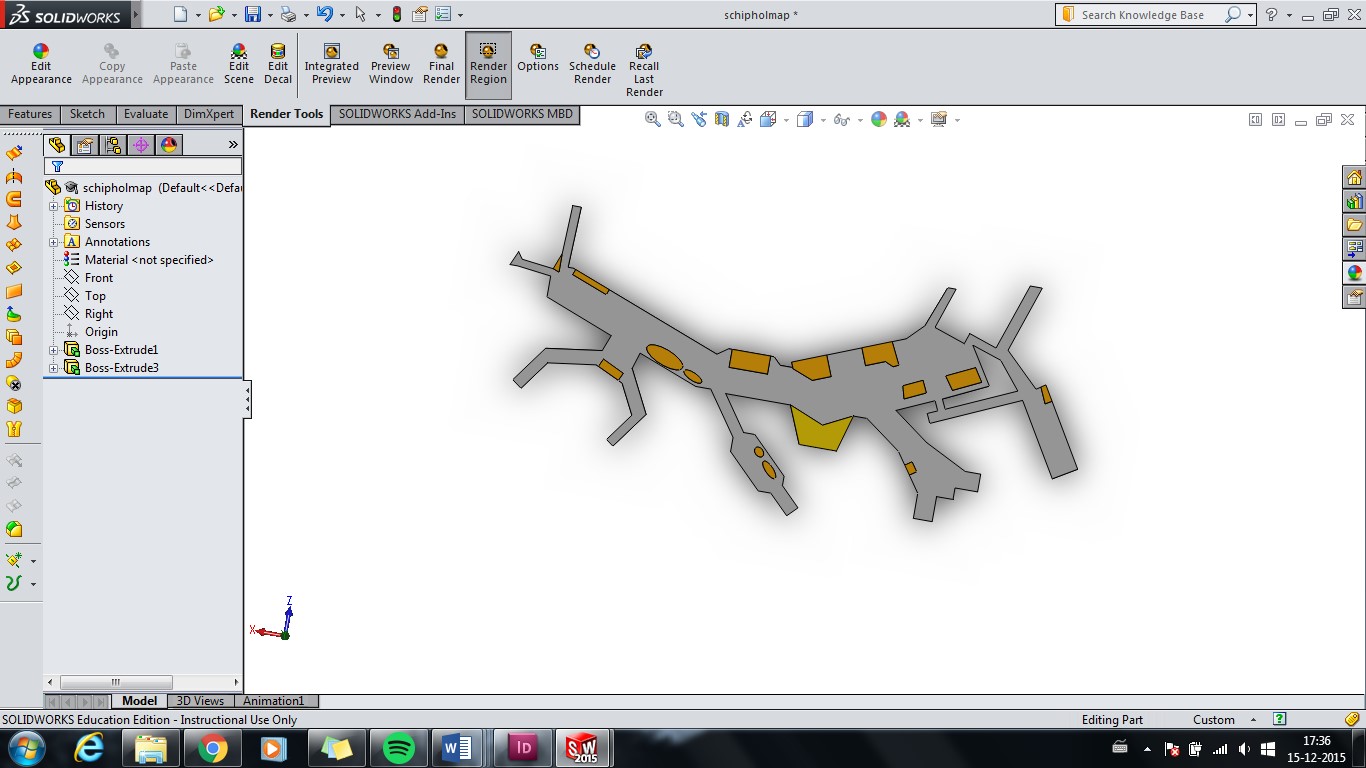1366x768 pixels.
Task: Click the Edit Appearance tool
Action: [41, 65]
